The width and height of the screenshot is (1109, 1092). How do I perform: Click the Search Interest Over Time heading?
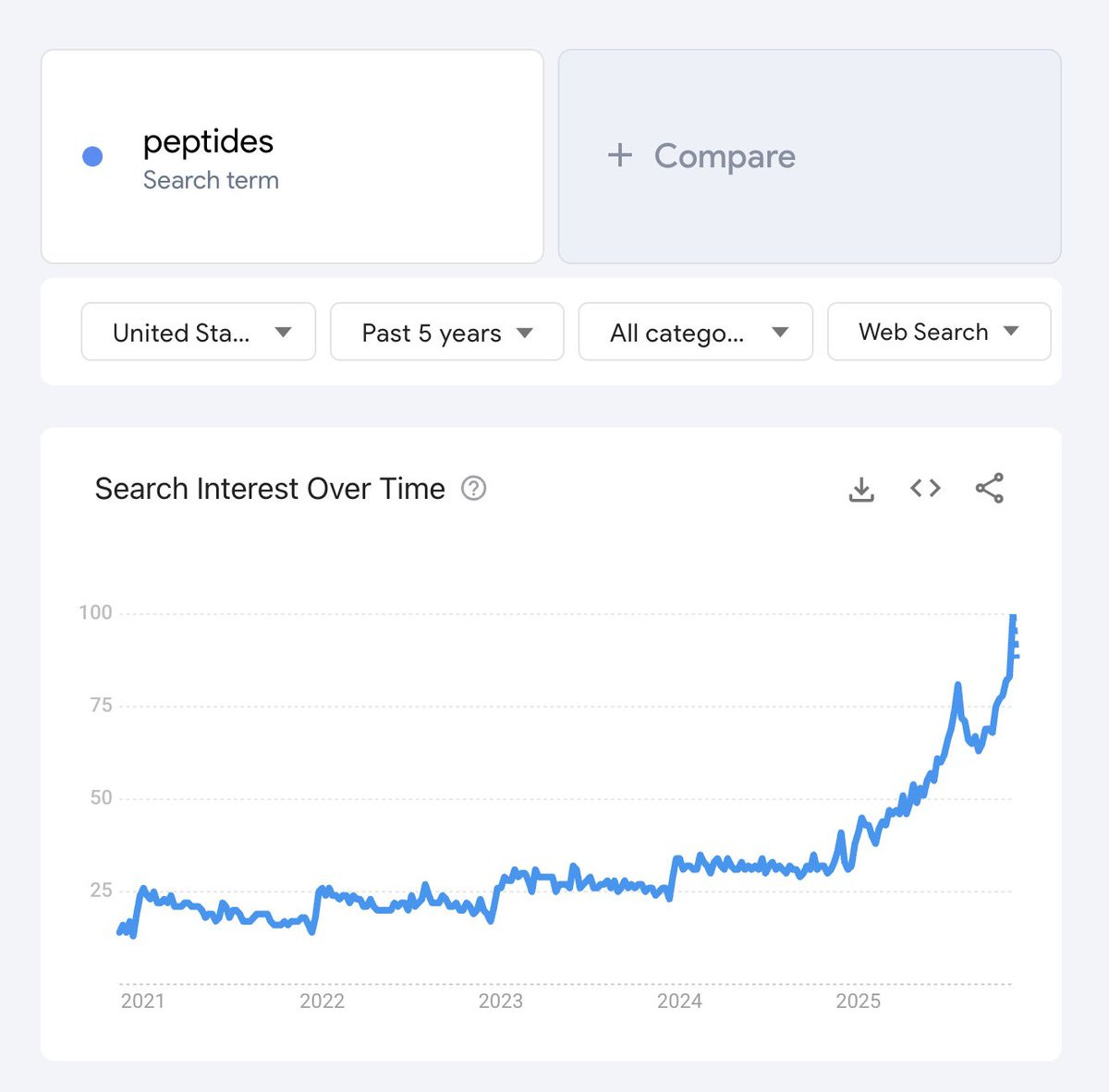tap(270, 488)
